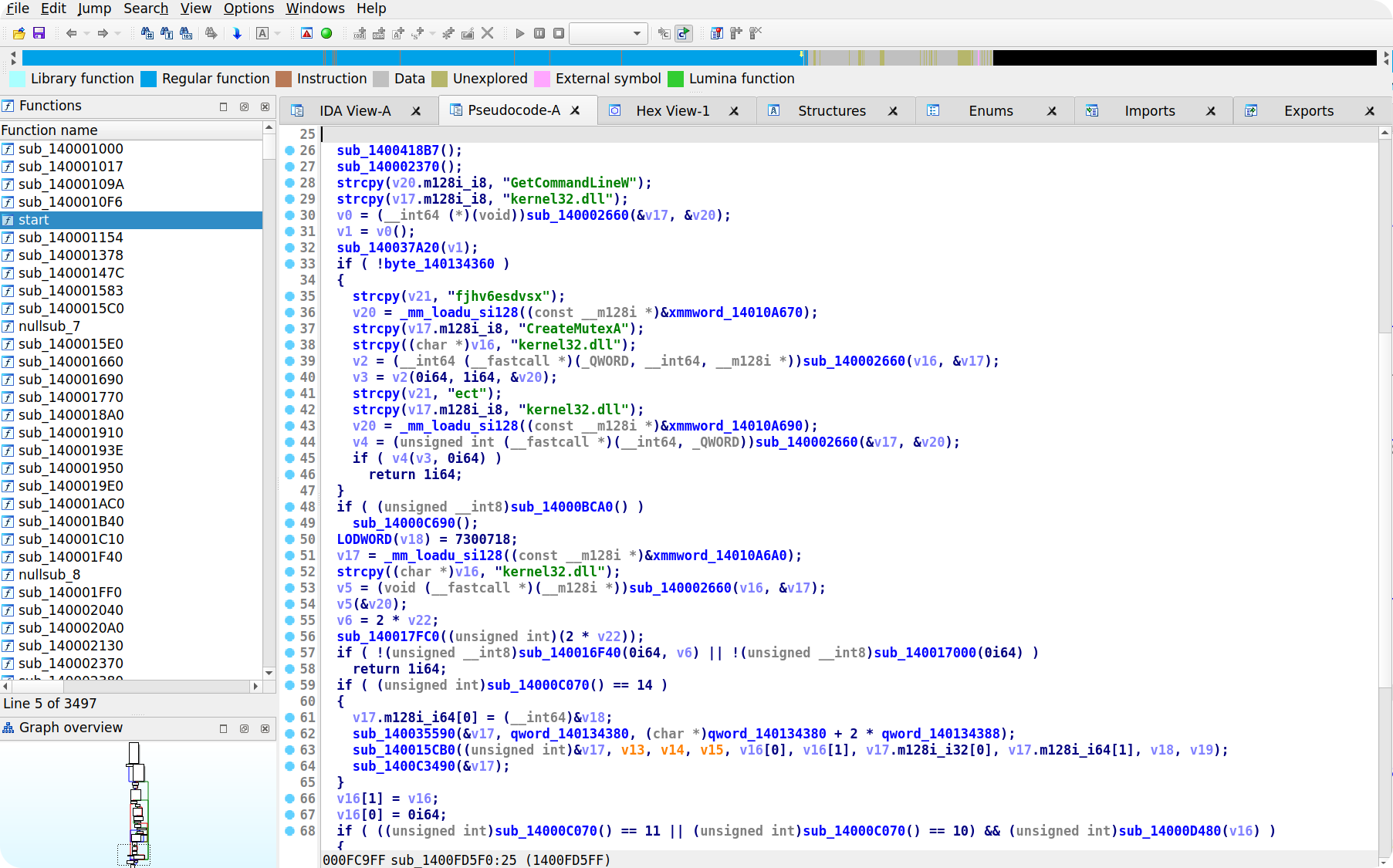Click sub_140002660 call on line 30
The height and width of the screenshot is (868, 1393).
(x=577, y=215)
